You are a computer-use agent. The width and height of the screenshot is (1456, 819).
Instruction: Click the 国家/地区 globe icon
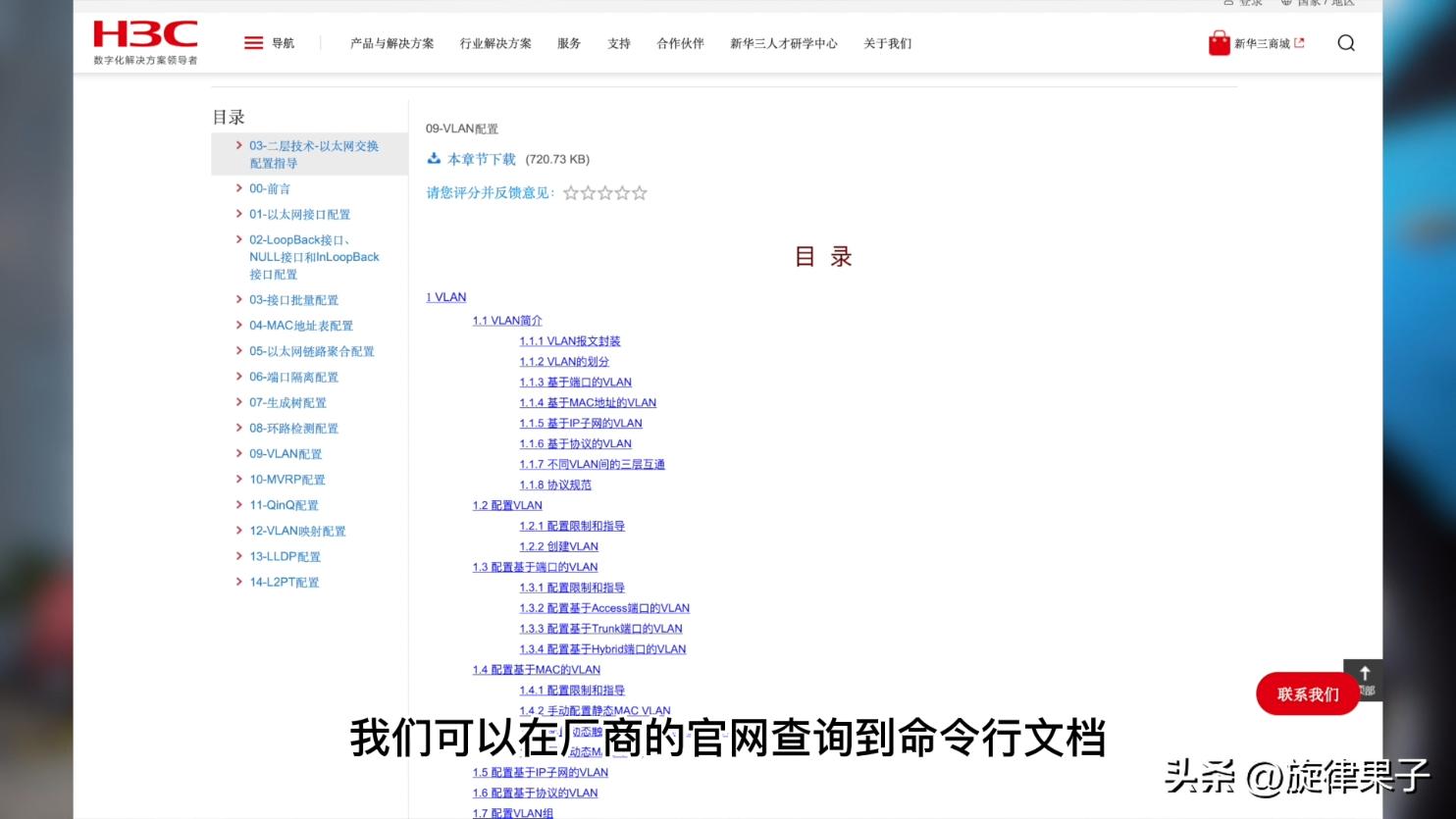(1286, 3)
